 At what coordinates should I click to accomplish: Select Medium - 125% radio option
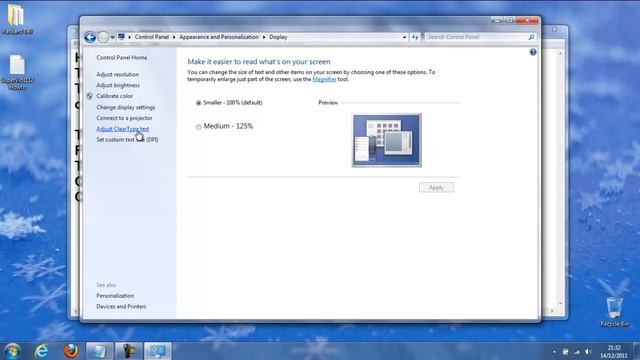point(198,127)
